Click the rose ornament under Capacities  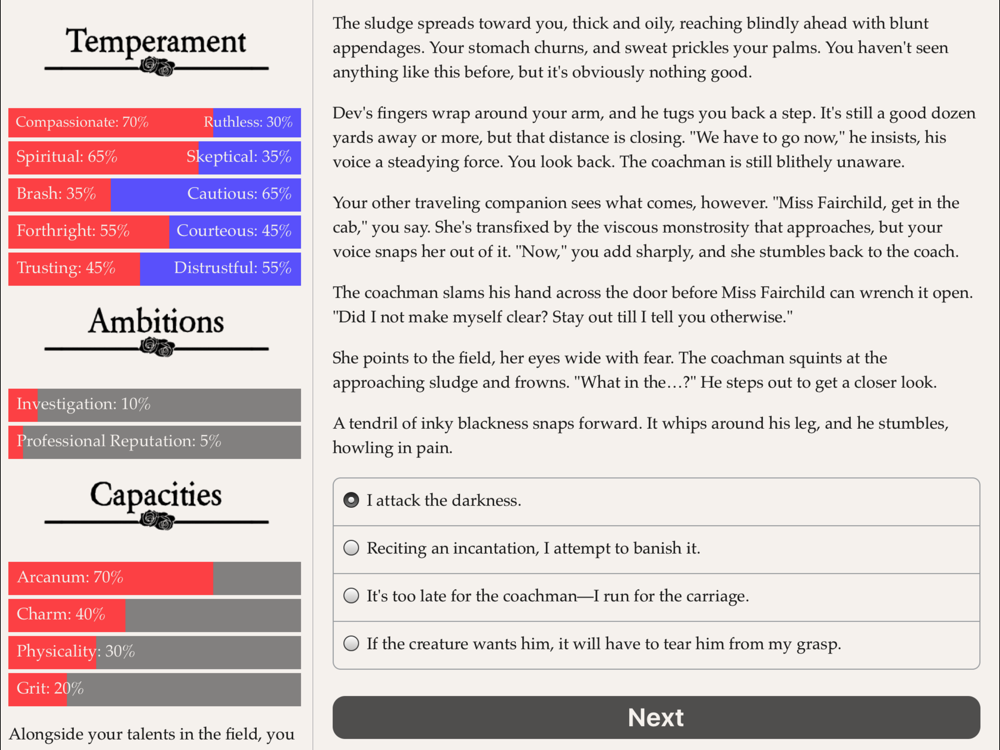click(157, 521)
